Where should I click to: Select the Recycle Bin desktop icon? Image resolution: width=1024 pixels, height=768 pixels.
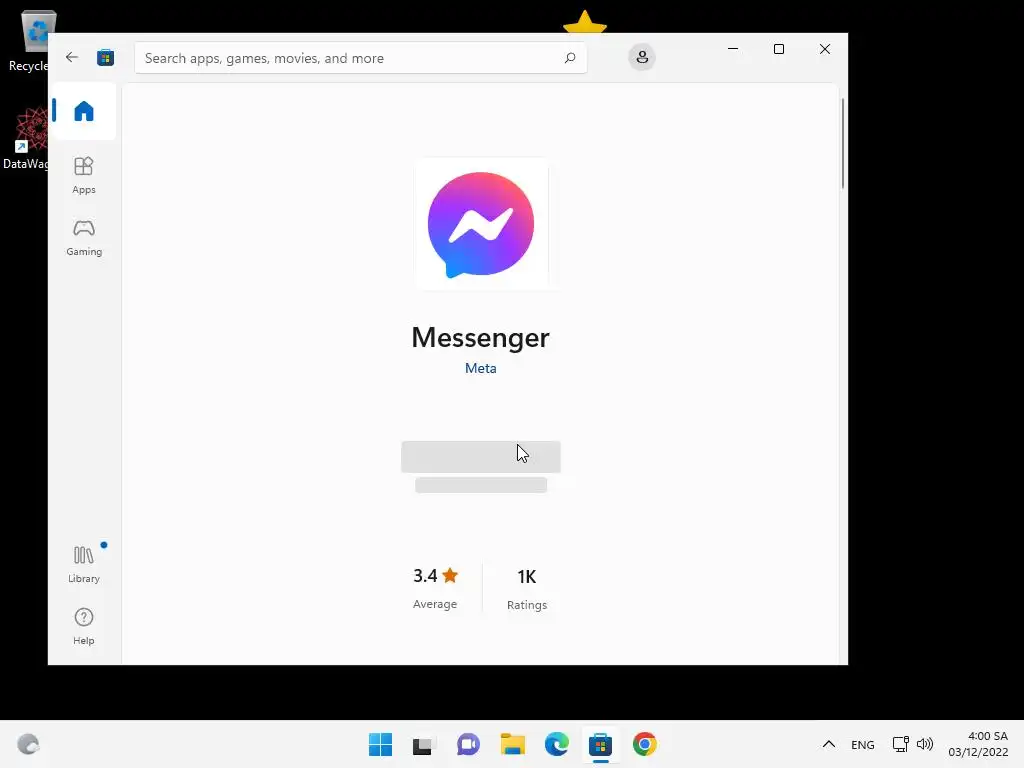click(29, 41)
